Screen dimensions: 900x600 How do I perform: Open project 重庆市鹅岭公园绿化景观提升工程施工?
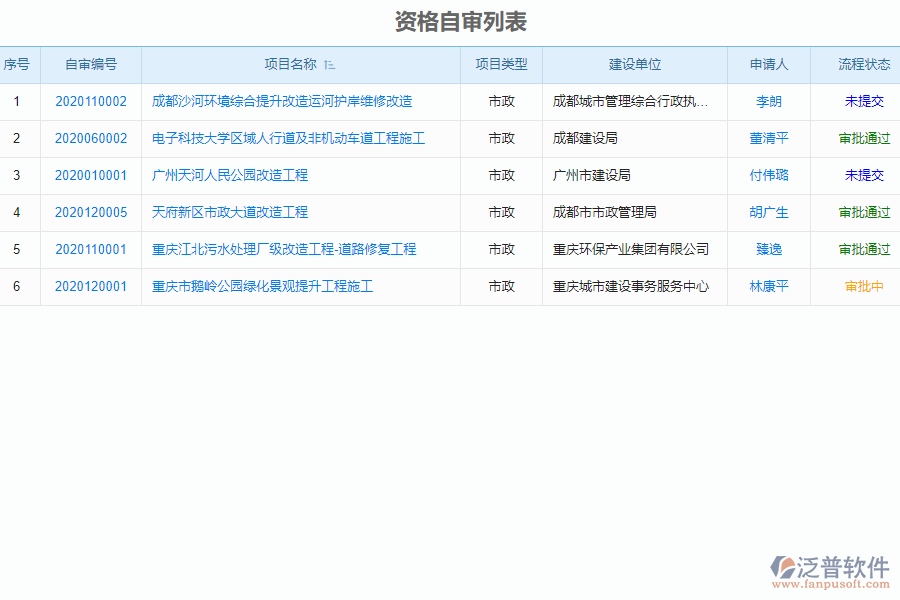coord(261,286)
